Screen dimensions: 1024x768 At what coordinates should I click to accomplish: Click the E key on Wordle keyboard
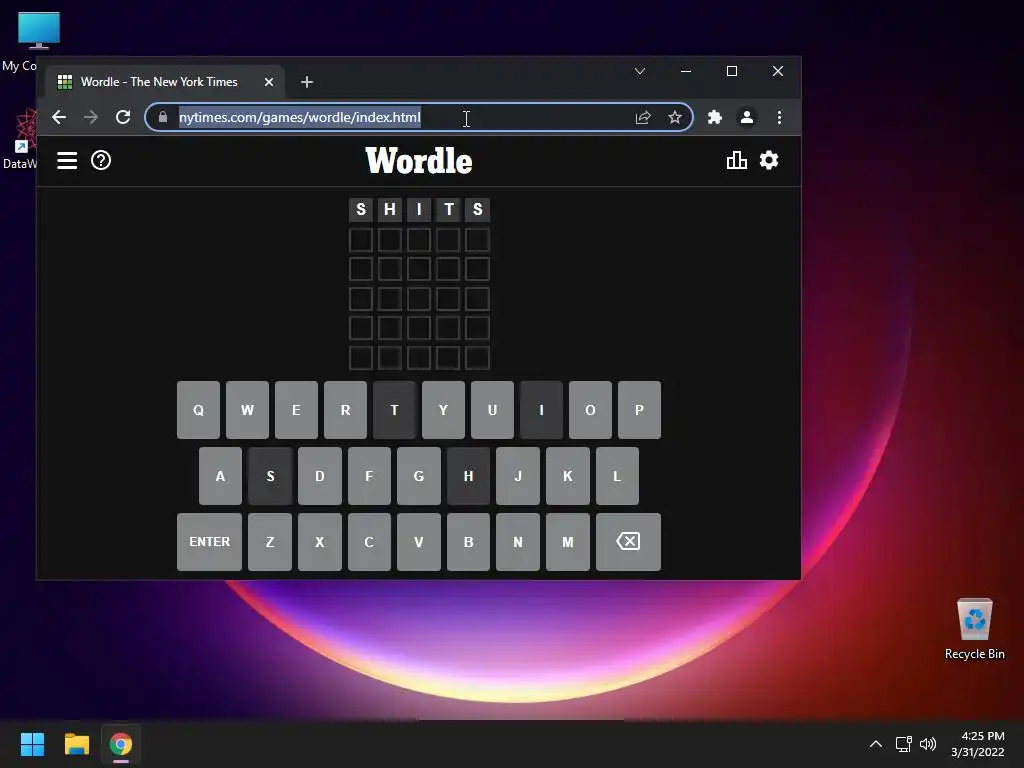pos(296,410)
